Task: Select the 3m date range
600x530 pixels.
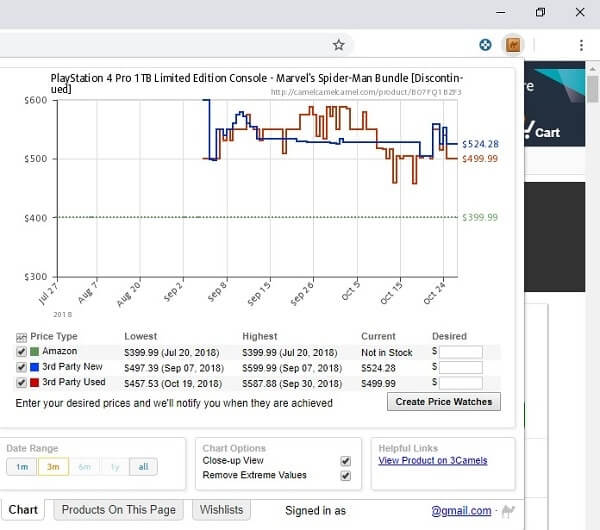Action: (x=53, y=467)
